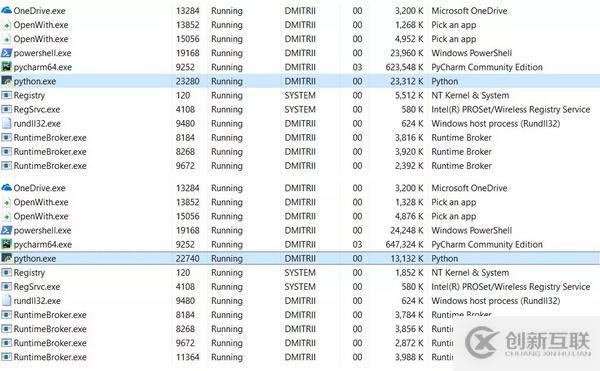The image size is (600, 371).
Task: Select python.exe name in the PID 23280 row
Action: point(35,81)
